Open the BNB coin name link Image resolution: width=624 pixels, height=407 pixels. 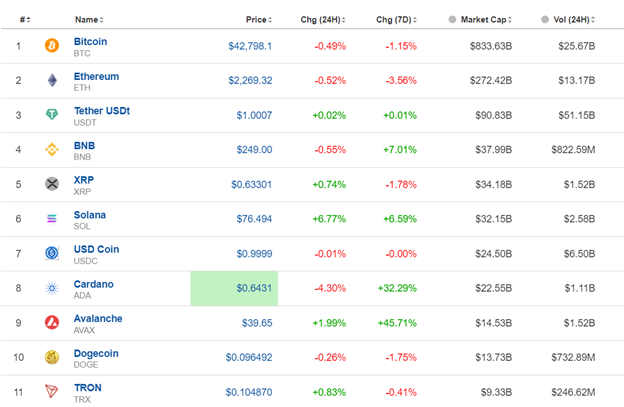84,146
